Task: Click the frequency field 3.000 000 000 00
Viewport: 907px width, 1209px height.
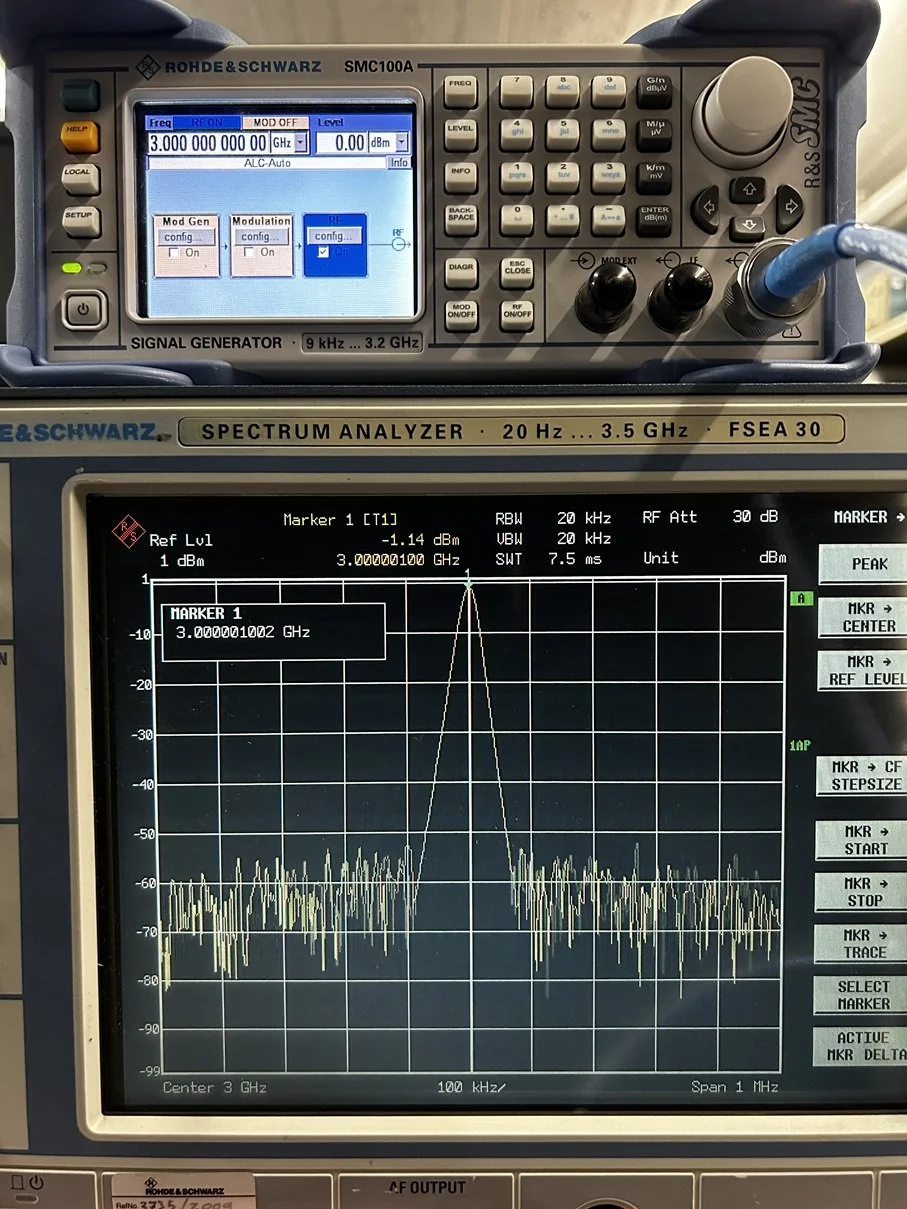Action: pyautogui.click(x=208, y=143)
